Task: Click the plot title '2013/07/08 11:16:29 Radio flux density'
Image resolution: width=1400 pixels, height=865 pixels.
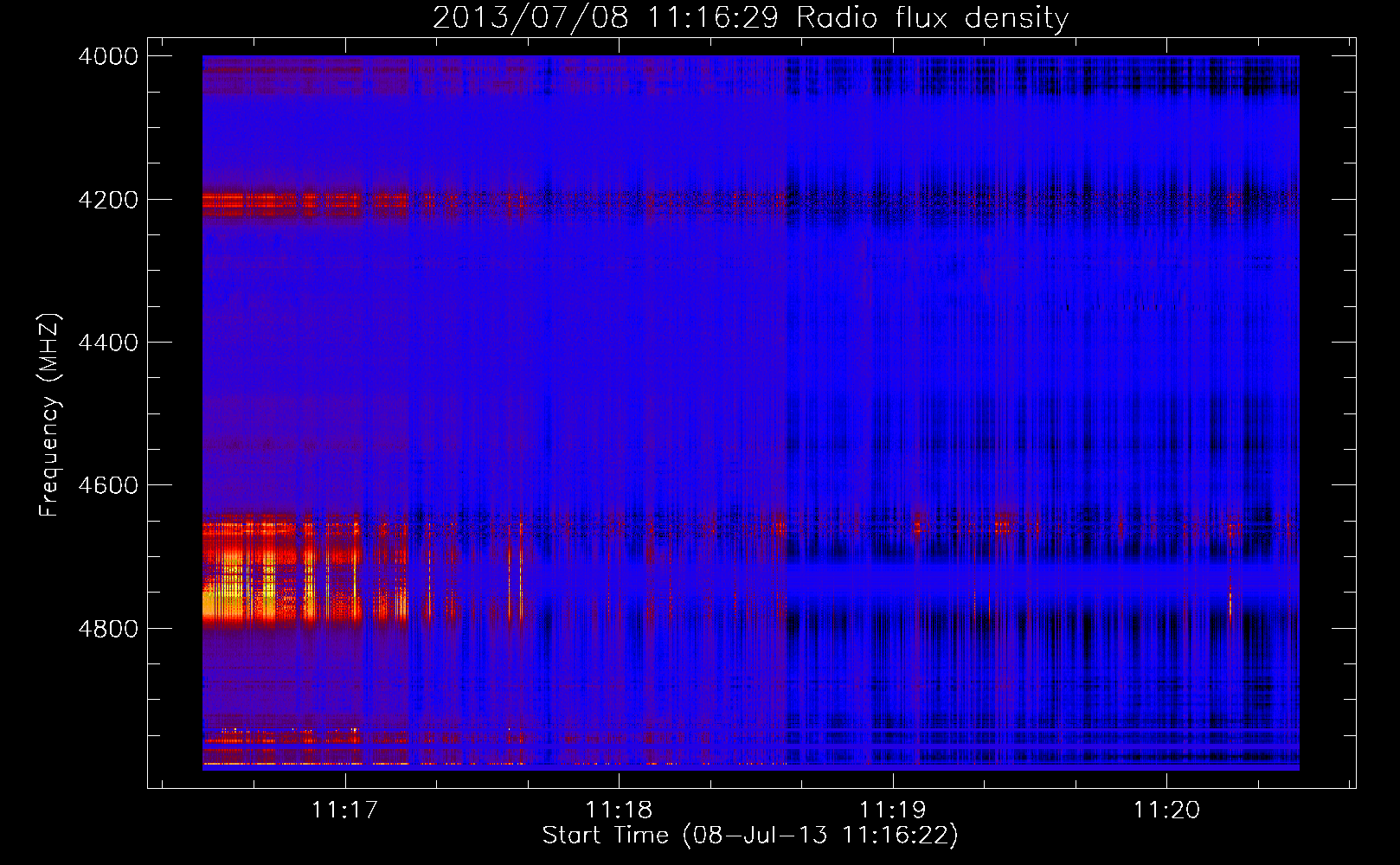Action: [750, 17]
